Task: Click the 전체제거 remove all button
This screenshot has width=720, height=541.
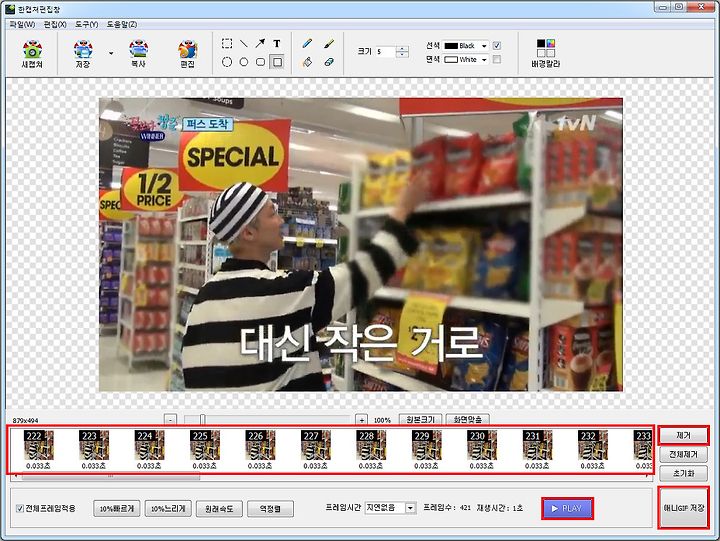Action: (684, 454)
